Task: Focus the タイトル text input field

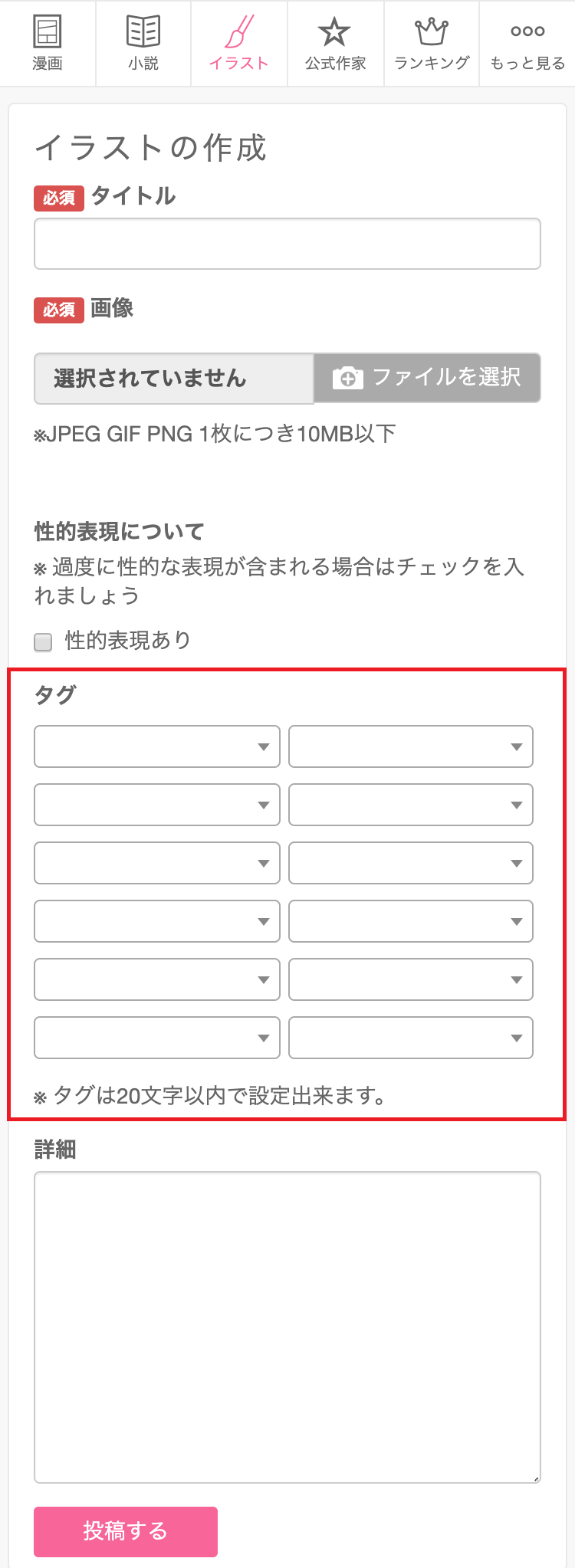Action: pos(287,244)
